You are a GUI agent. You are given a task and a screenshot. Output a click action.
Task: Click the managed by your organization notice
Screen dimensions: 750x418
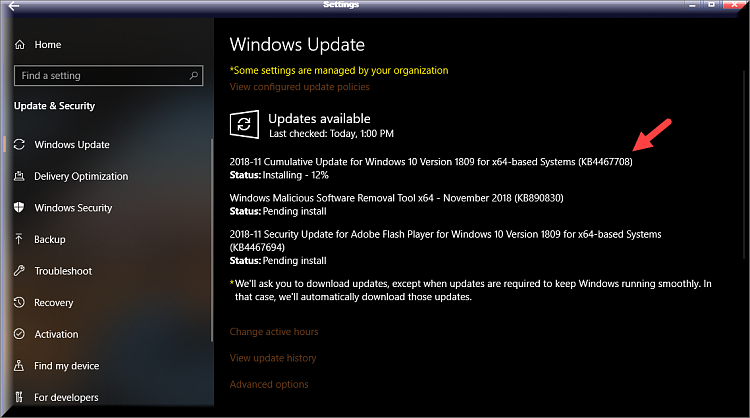coord(339,70)
